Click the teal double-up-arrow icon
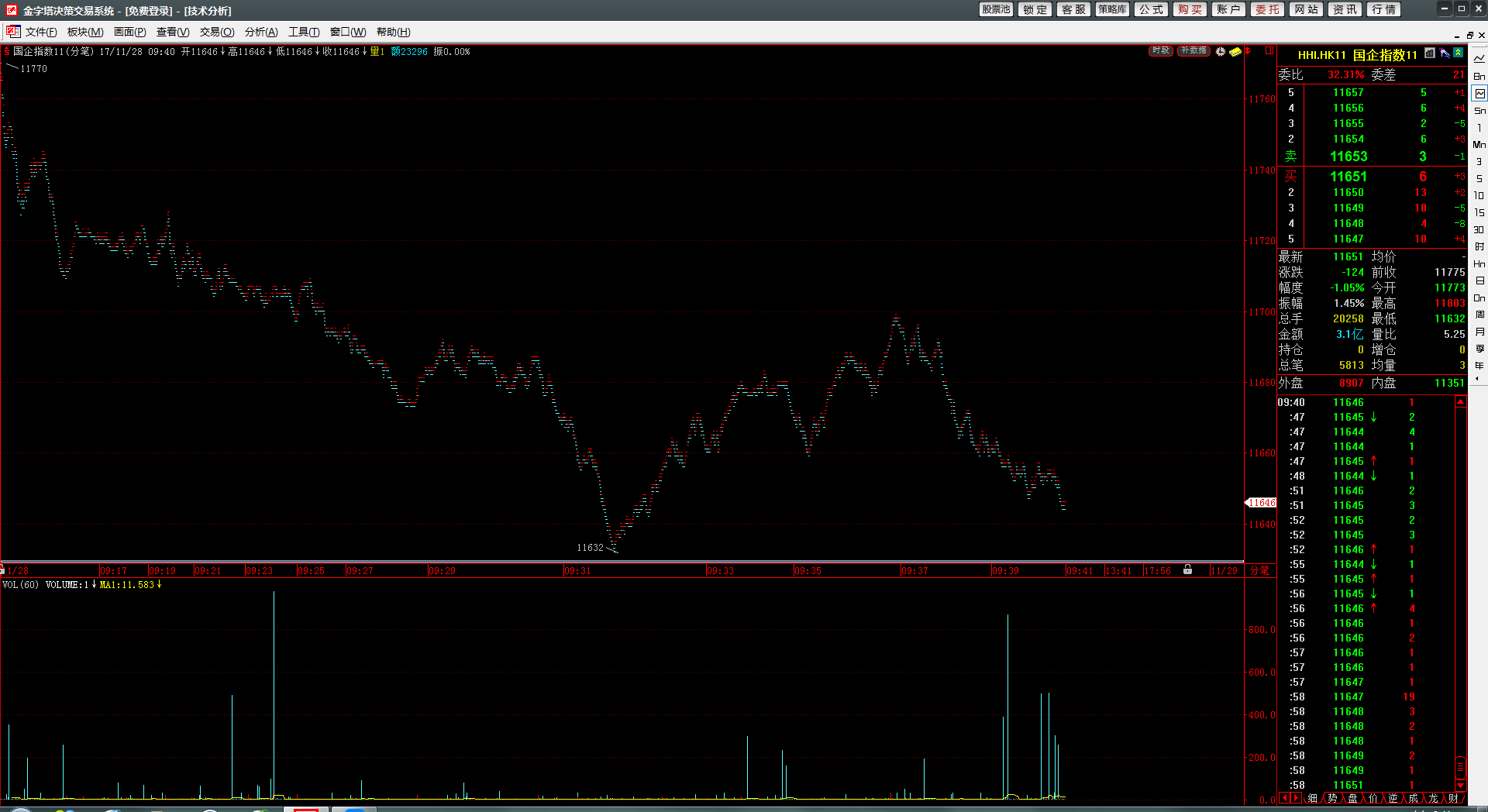The height and width of the screenshot is (812, 1488). pyautogui.click(x=1458, y=53)
